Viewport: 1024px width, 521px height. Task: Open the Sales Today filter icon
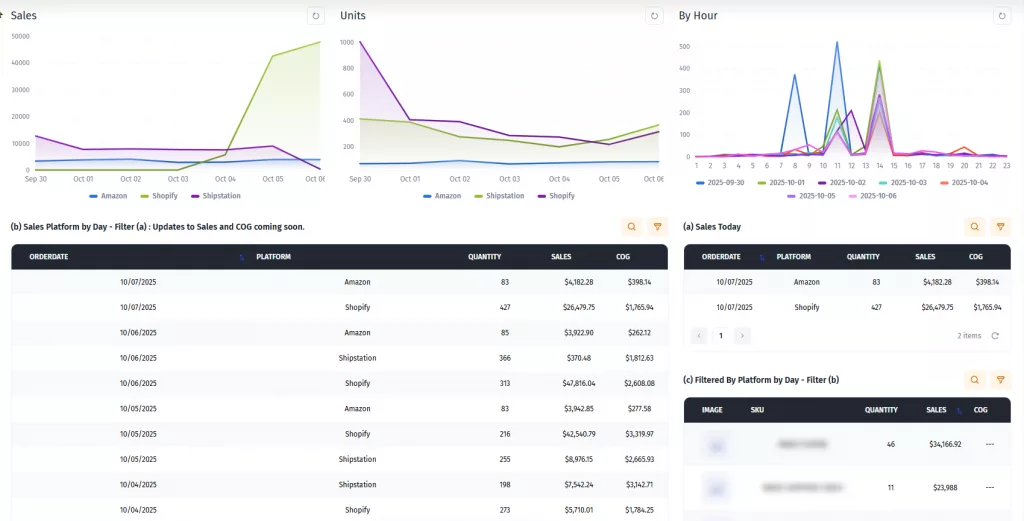[x=999, y=227]
